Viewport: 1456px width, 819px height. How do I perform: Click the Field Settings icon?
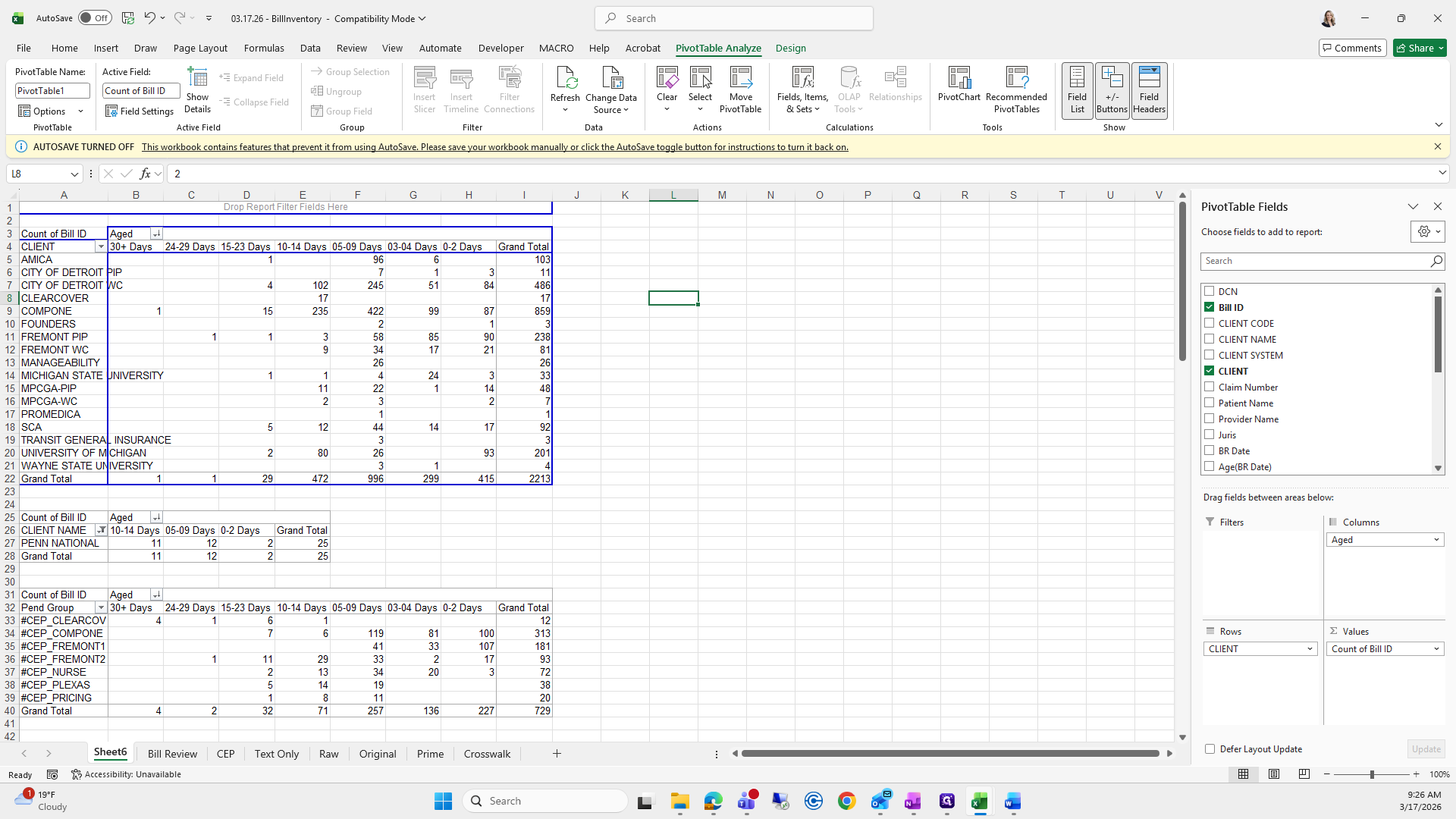[x=111, y=111]
